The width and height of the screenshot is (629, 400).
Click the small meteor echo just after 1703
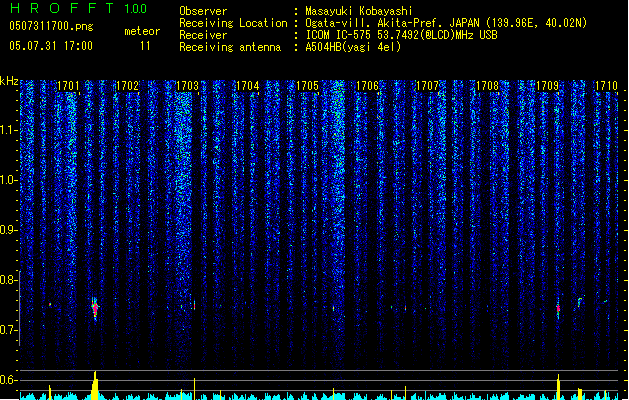(x=195, y=305)
